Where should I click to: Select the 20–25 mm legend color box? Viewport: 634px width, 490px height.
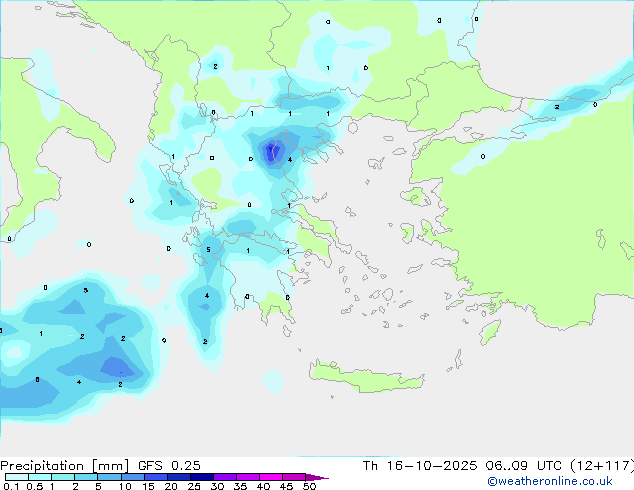tap(179, 477)
